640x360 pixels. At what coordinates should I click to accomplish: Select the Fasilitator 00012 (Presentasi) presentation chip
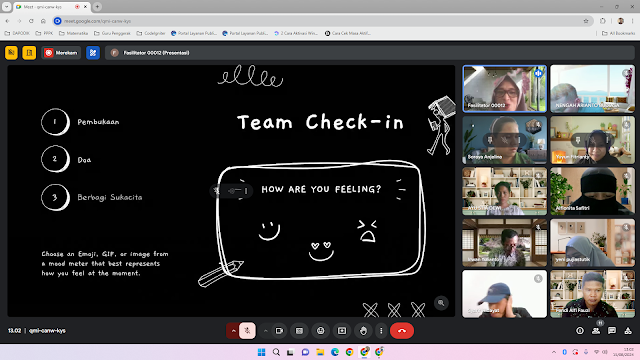pyautogui.click(x=150, y=53)
